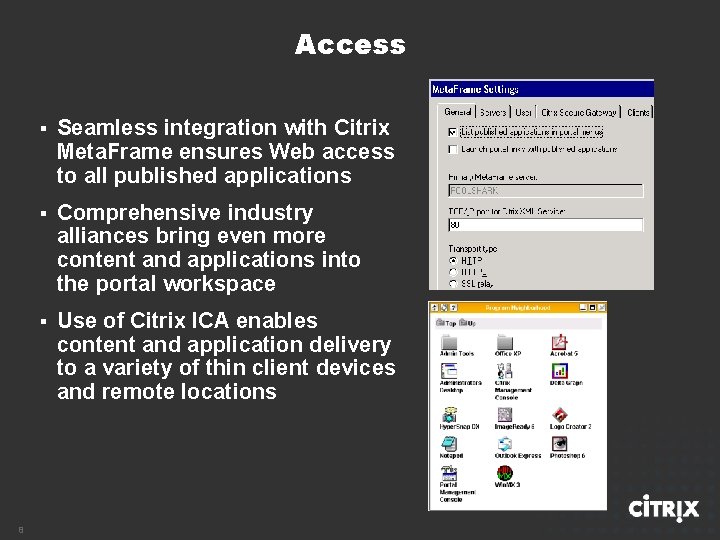Open the Office XP folder icon
The height and width of the screenshot is (540, 720).
[x=505, y=342]
